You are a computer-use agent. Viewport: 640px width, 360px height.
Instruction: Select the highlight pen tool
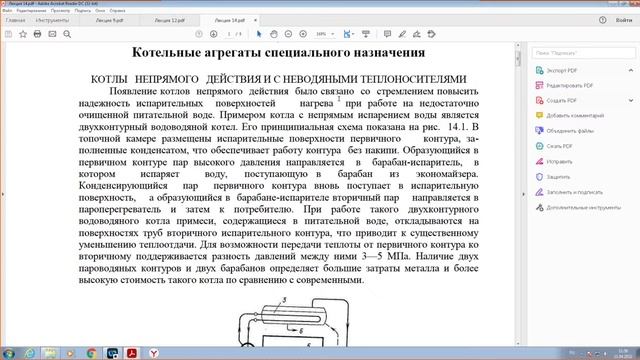[402, 34]
